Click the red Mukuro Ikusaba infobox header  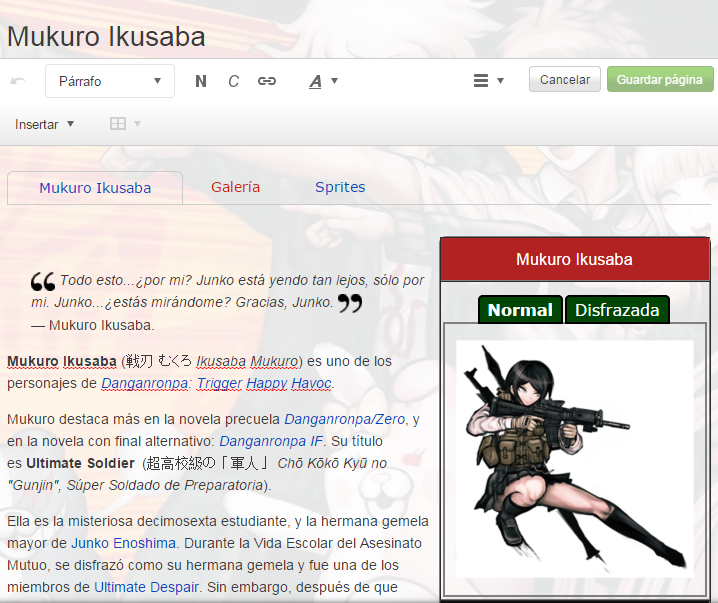pyautogui.click(x=575, y=259)
